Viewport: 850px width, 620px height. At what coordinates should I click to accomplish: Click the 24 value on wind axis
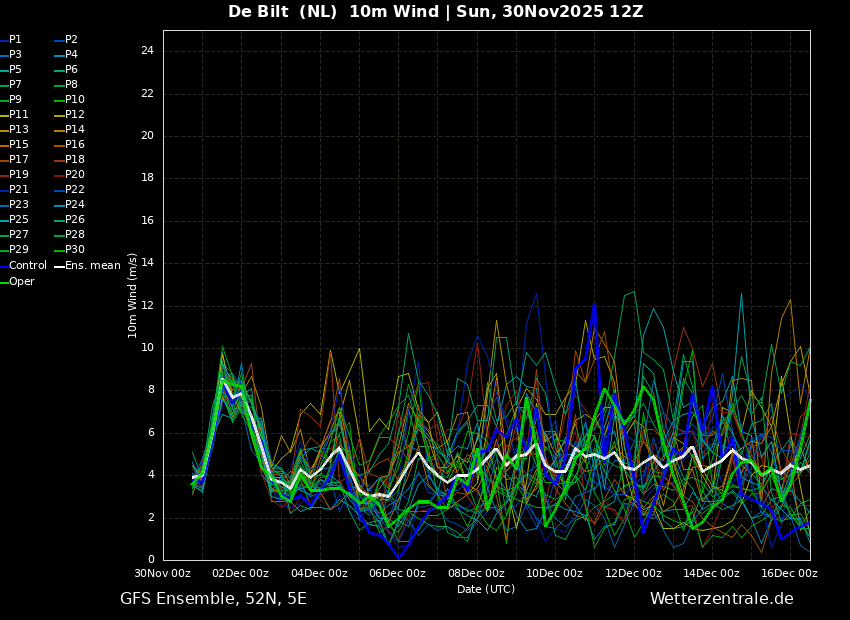(147, 51)
